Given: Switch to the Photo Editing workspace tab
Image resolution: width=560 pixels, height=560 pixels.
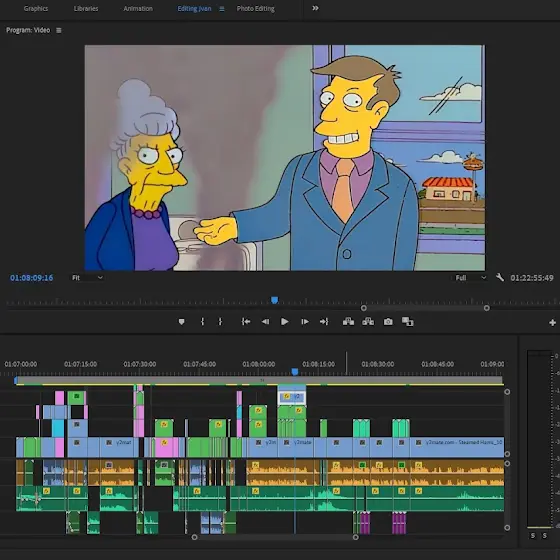Looking at the screenshot, I should [256, 9].
